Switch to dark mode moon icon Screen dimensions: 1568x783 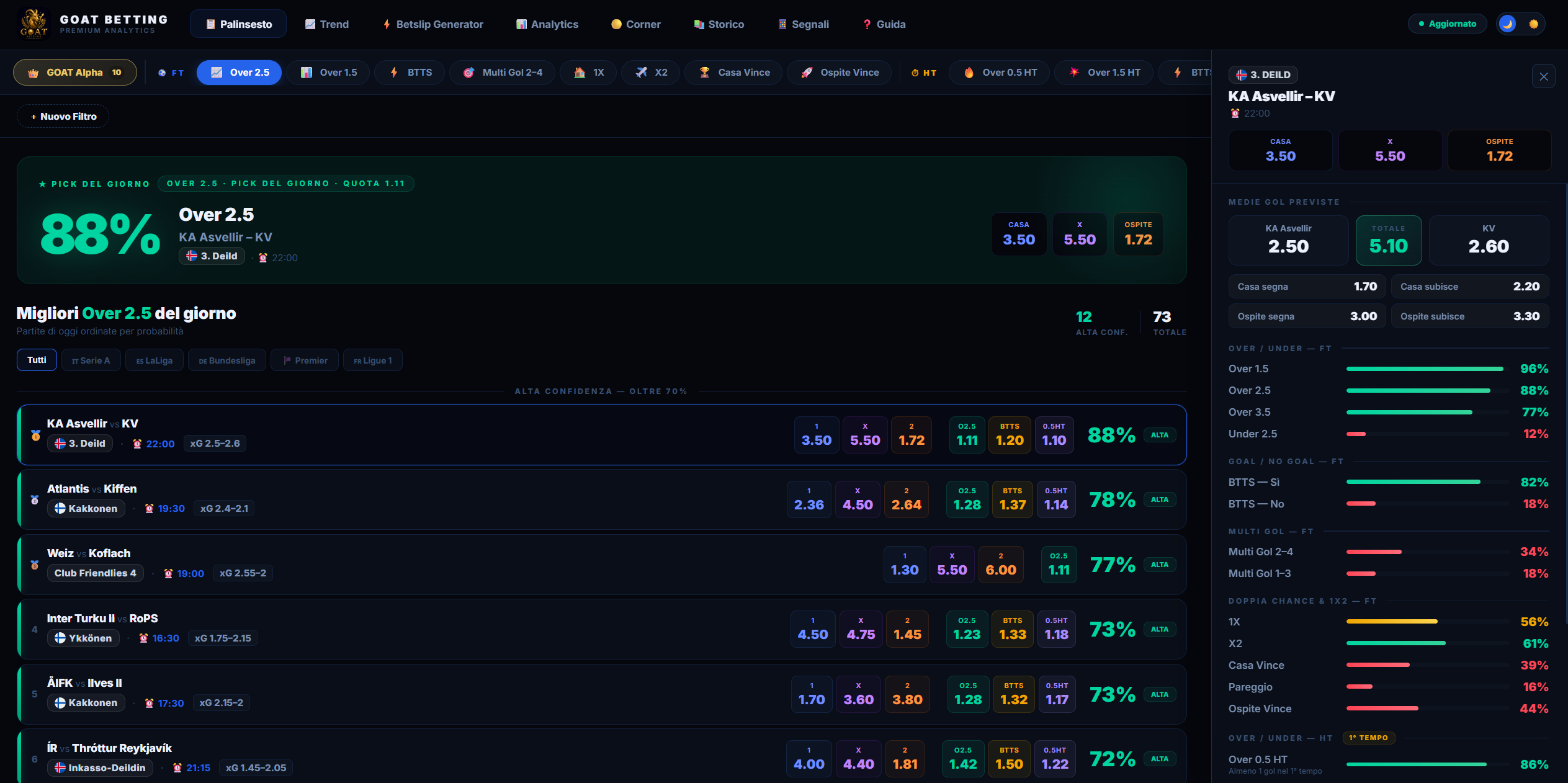coord(1507,24)
